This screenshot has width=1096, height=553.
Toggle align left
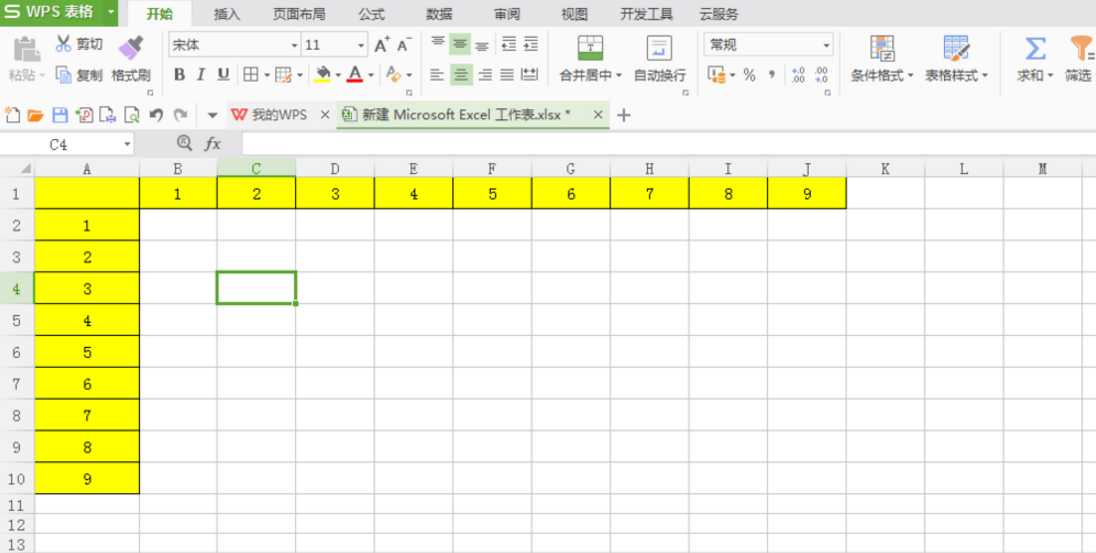pos(437,74)
